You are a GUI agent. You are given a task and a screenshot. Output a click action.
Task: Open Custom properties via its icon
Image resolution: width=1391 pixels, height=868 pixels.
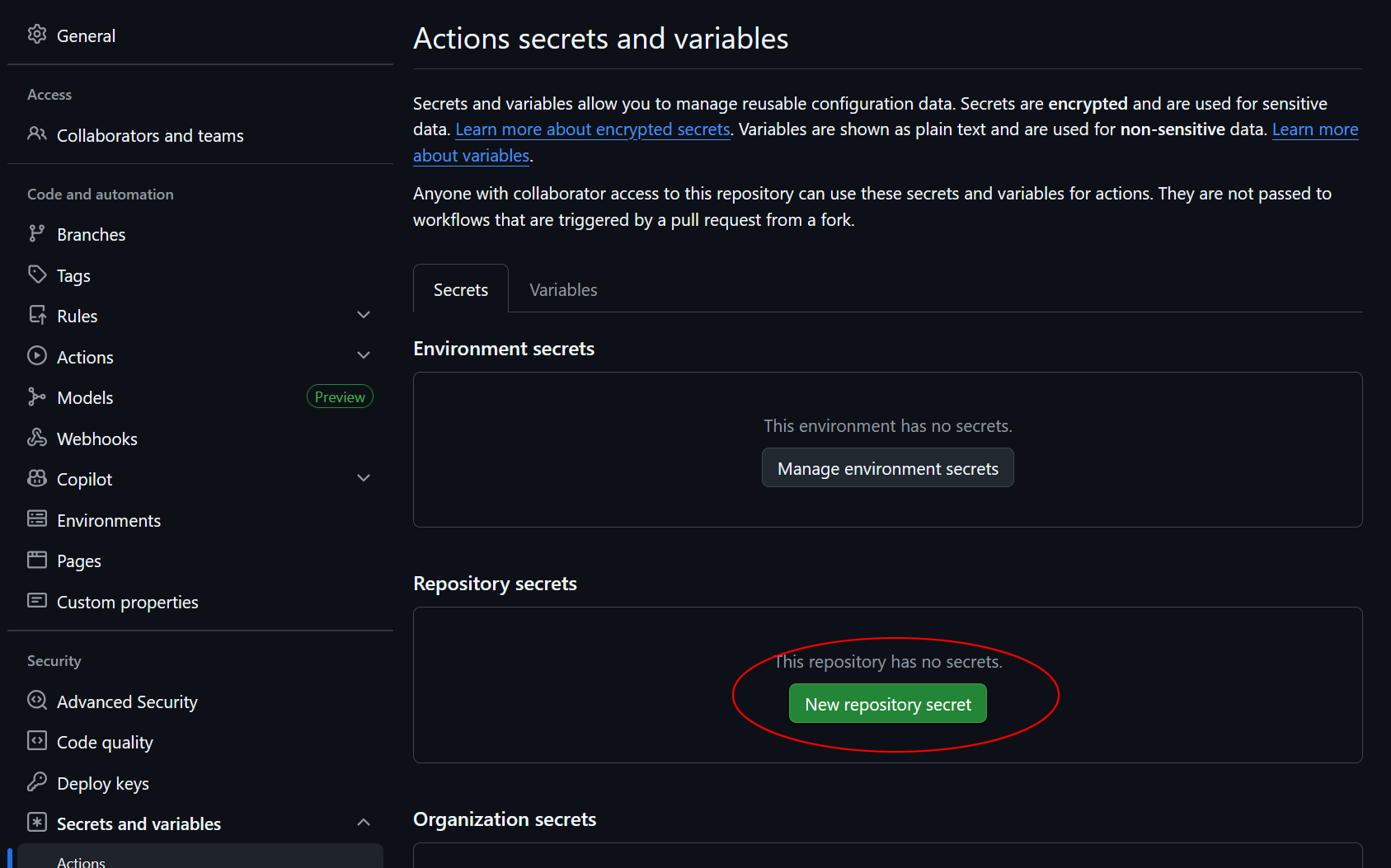point(37,601)
